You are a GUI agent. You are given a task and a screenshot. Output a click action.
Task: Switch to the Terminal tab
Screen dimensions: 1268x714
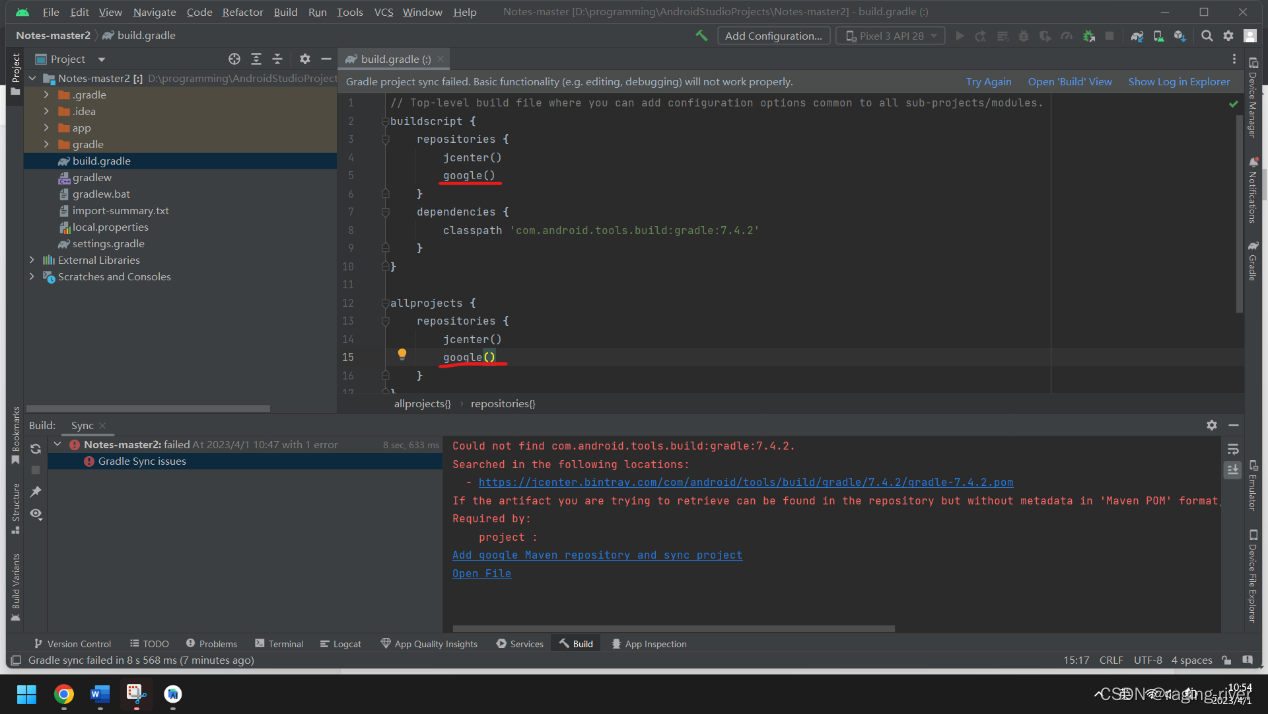[x=279, y=644]
